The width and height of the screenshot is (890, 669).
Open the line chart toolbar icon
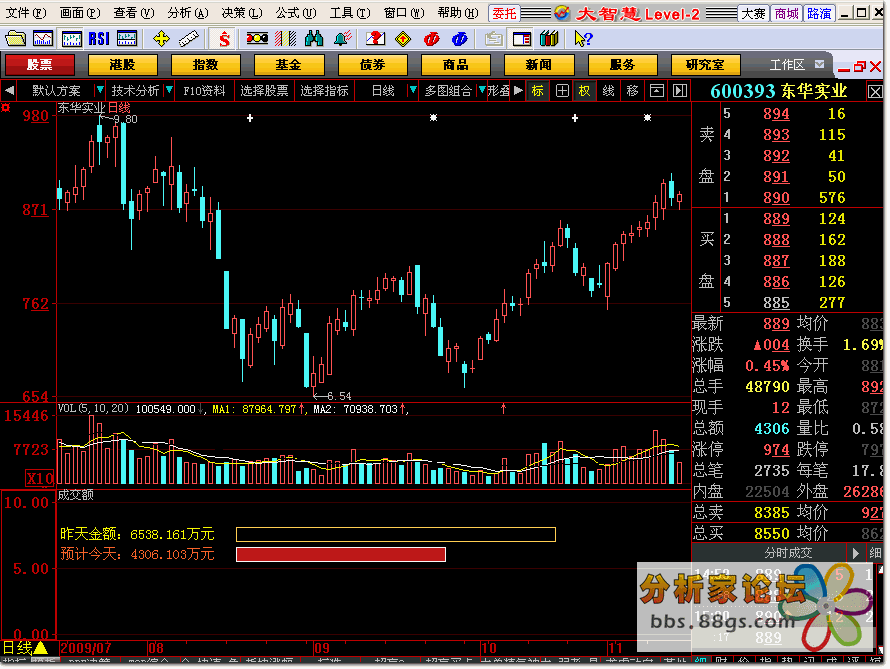click(43, 39)
